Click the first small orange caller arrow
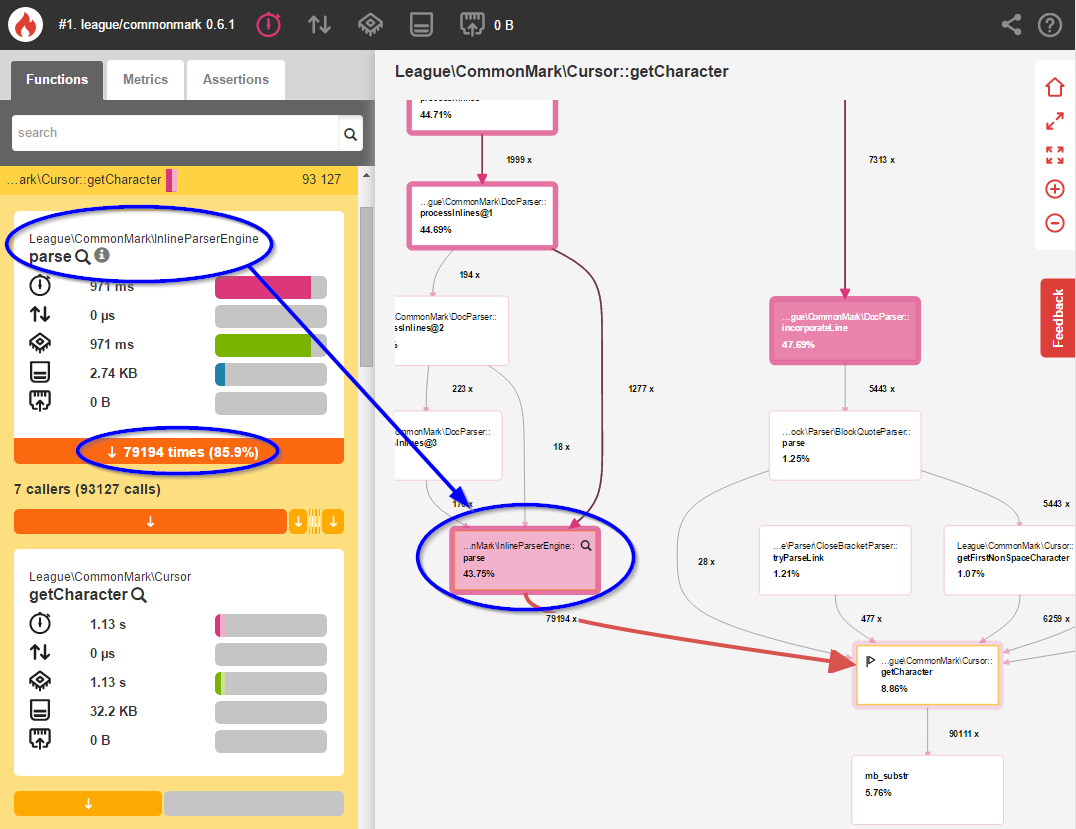Screen dimensions: 1076x829 (x=298, y=522)
